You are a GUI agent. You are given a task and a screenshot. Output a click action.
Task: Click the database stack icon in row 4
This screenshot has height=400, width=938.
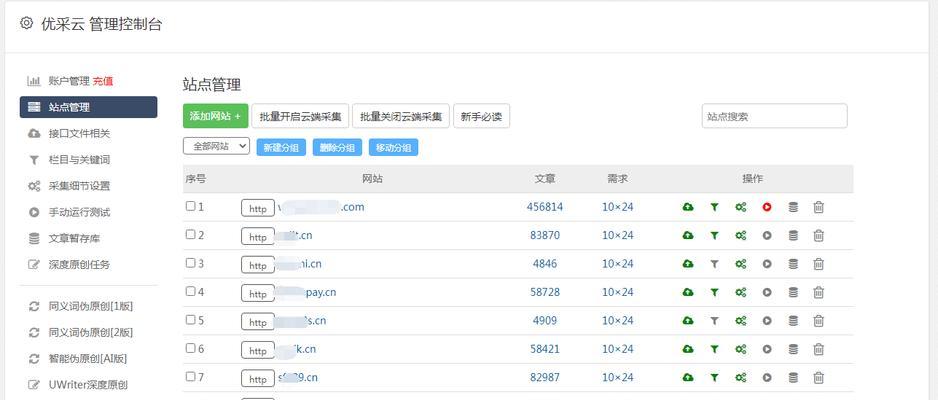[x=793, y=292]
